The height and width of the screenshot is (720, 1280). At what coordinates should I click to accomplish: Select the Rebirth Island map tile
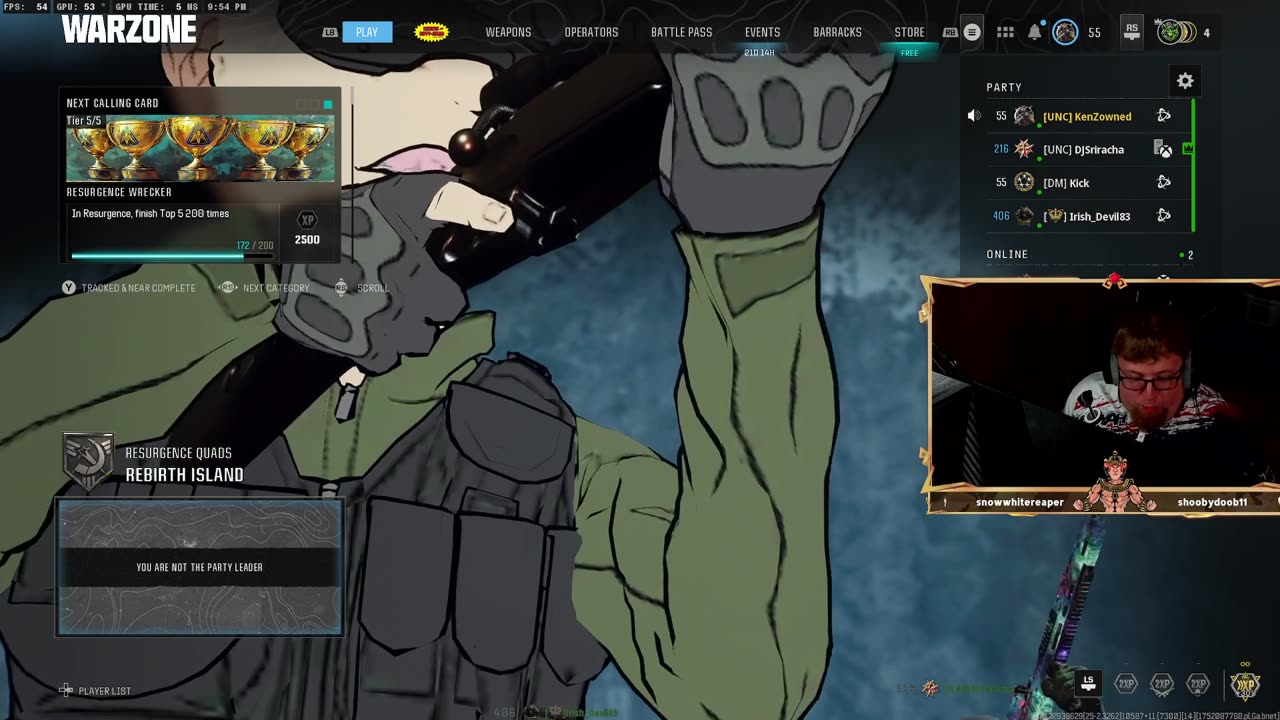[x=200, y=567]
